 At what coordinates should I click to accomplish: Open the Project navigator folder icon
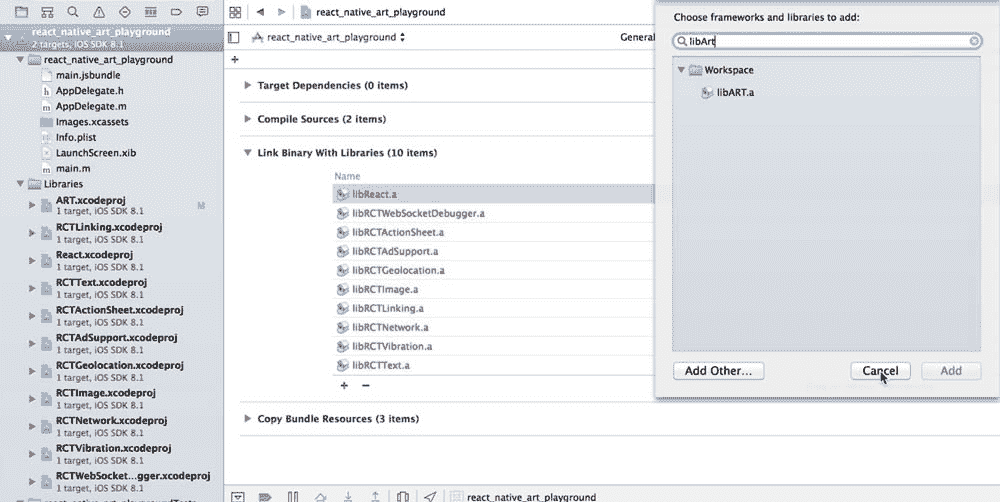[20, 11]
